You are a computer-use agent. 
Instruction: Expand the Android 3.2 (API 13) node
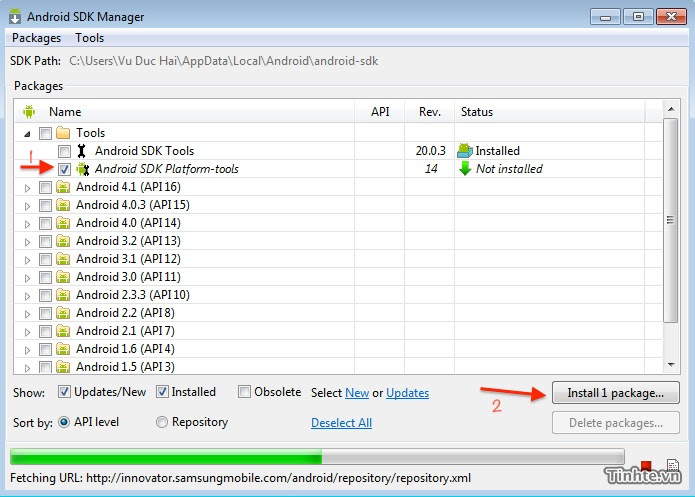pyautogui.click(x=27, y=242)
